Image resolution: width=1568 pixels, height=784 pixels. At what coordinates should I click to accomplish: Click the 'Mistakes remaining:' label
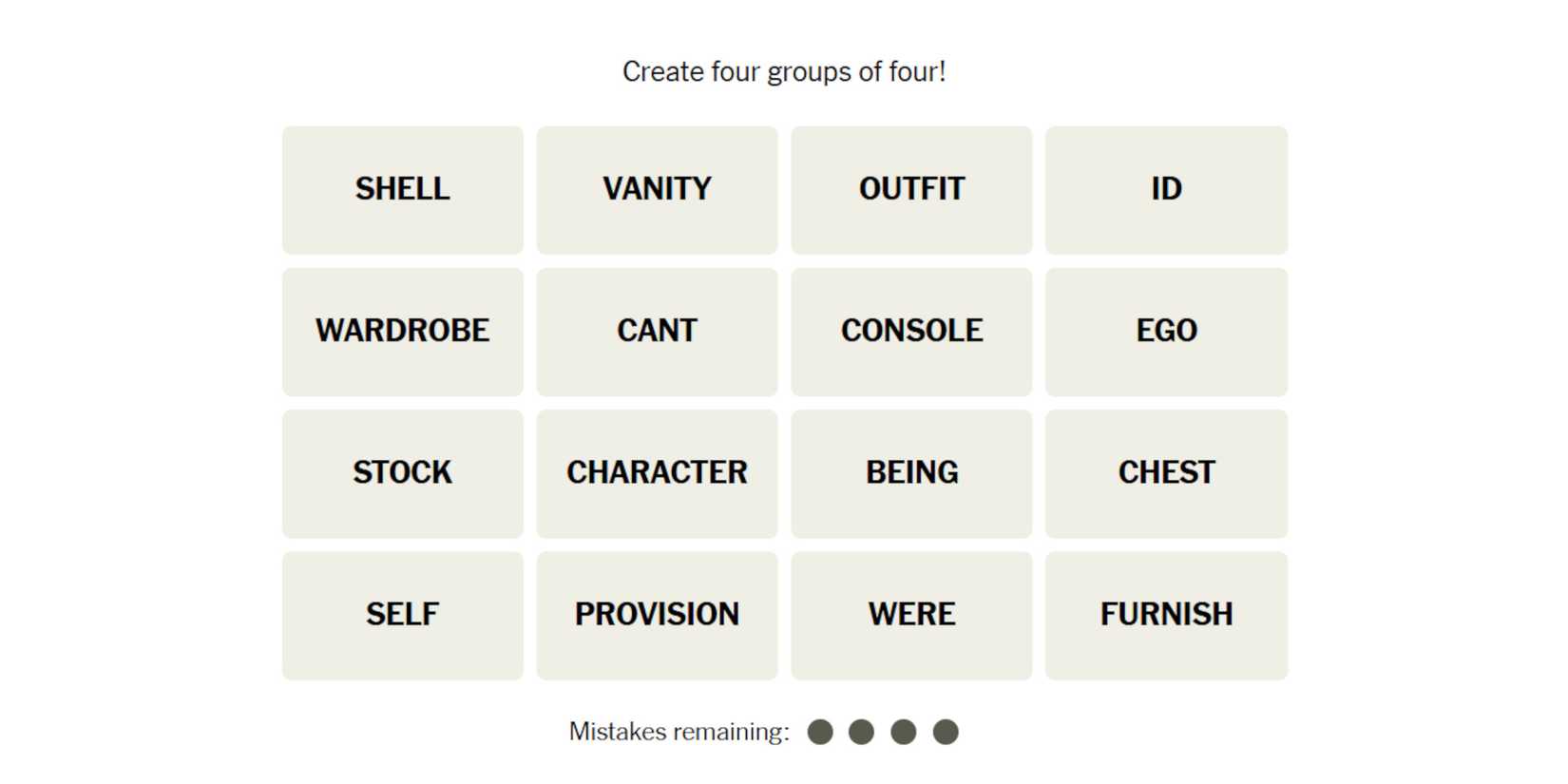[x=679, y=732]
